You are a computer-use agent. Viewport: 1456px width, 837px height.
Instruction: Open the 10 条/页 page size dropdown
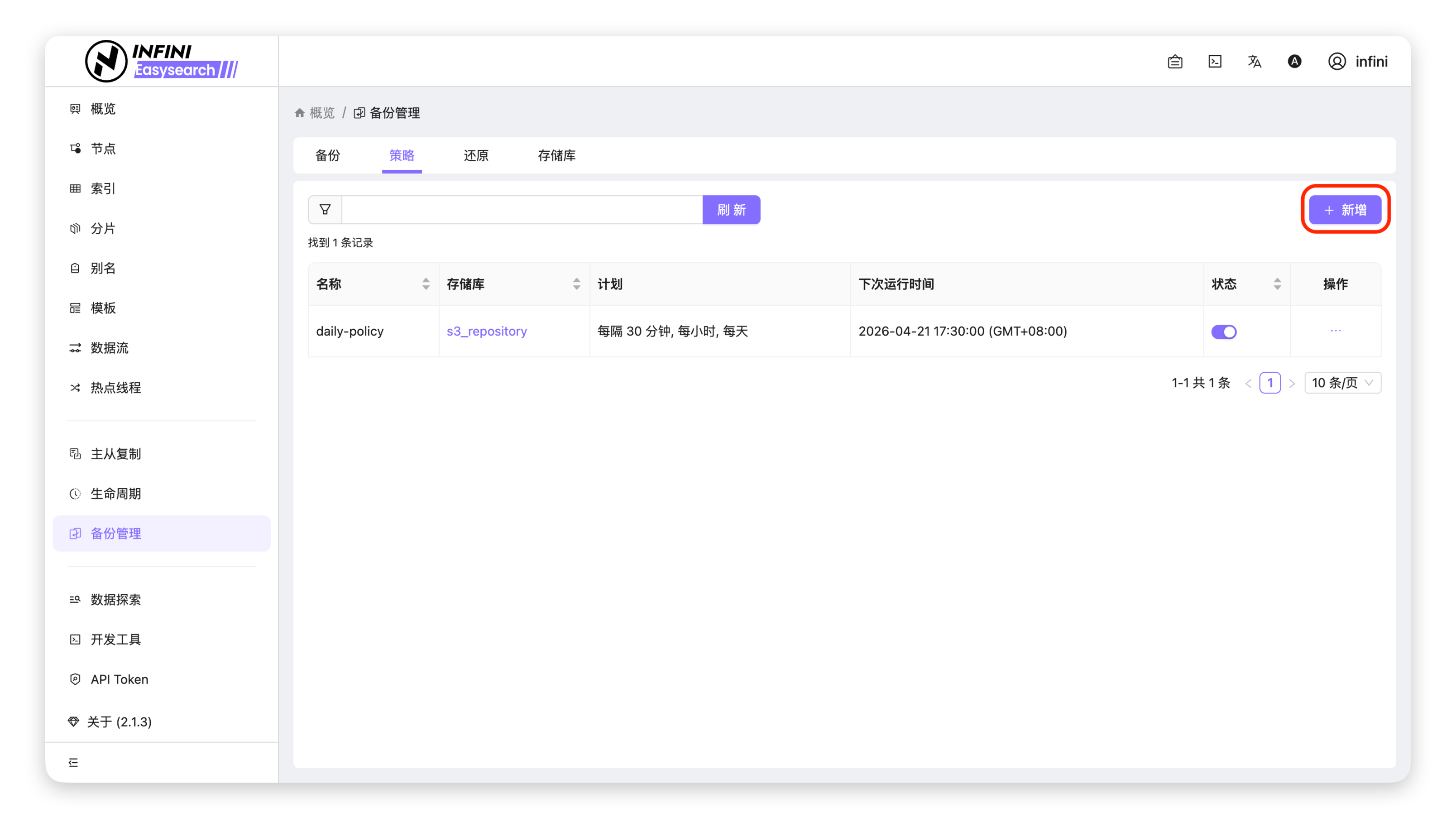1342,383
